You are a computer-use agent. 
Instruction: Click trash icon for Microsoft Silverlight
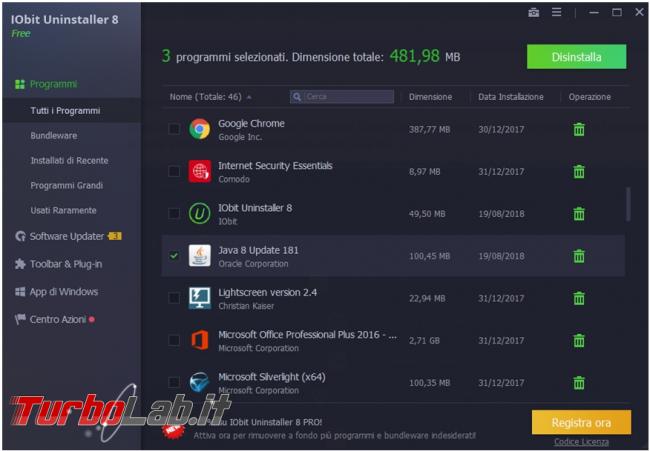(x=579, y=383)
